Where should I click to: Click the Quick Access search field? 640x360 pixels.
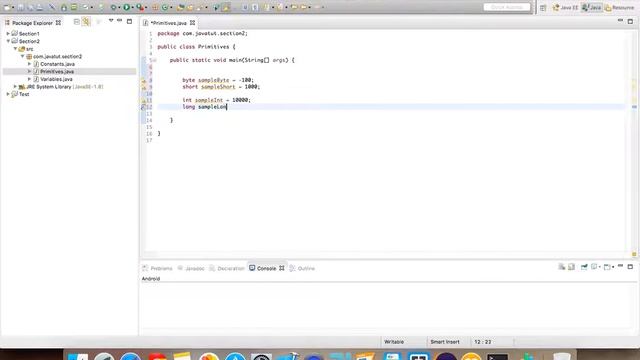point(507,7)
